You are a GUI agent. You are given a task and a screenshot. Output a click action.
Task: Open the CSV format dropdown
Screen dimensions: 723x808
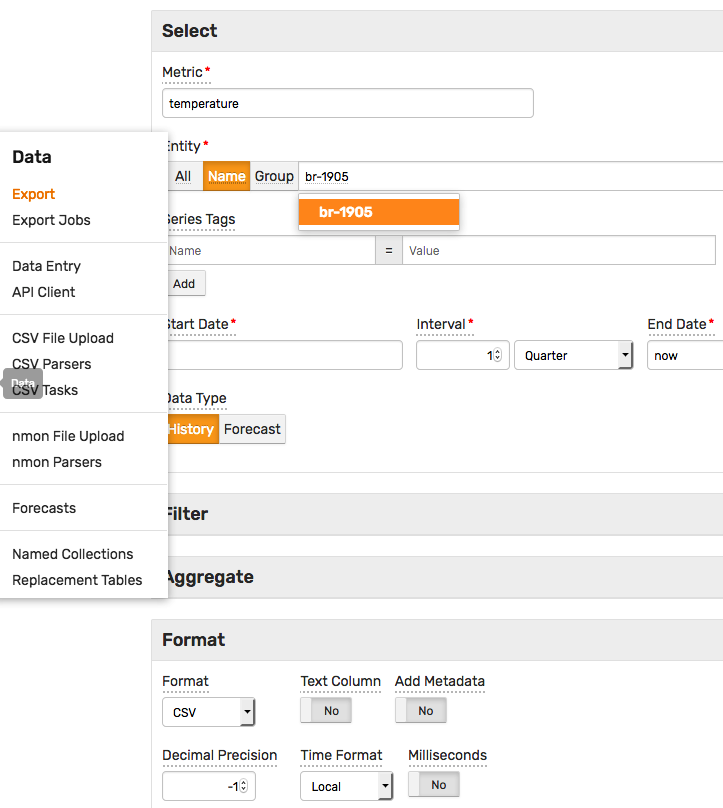point(209,712)
